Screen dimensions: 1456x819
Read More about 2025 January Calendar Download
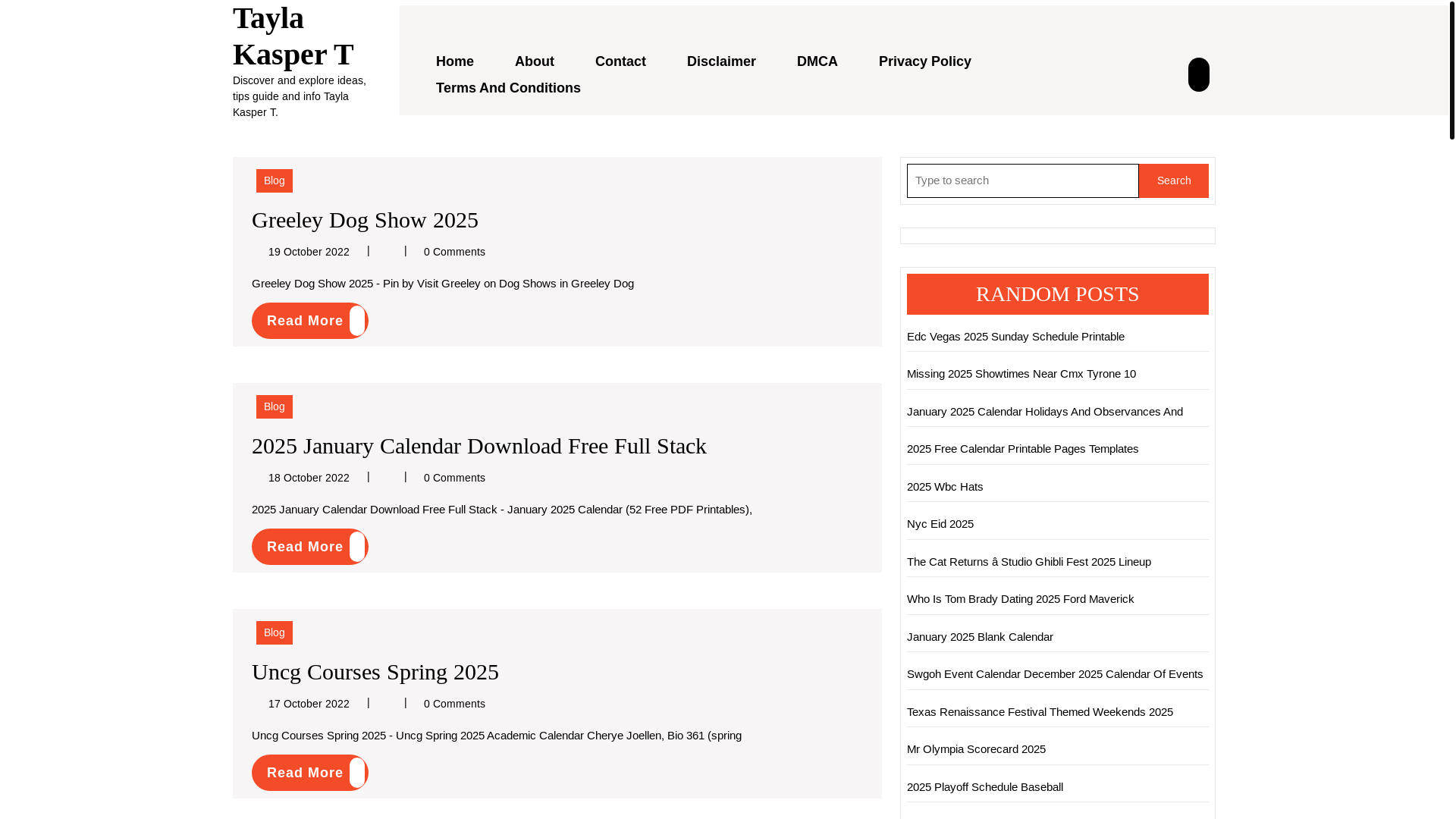point(309,547)
